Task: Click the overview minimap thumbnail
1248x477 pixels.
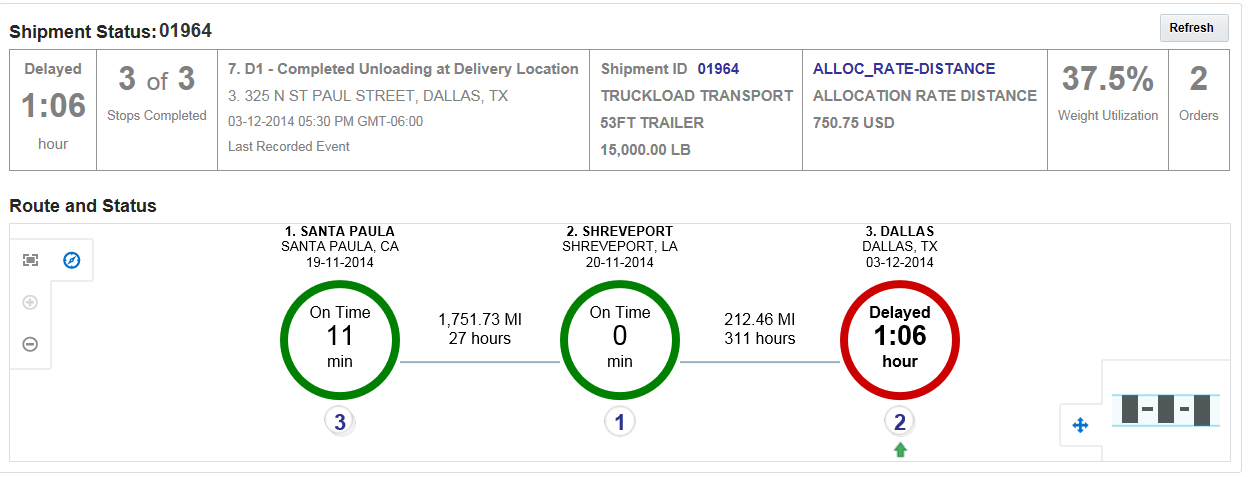Action: (1166, 409)
